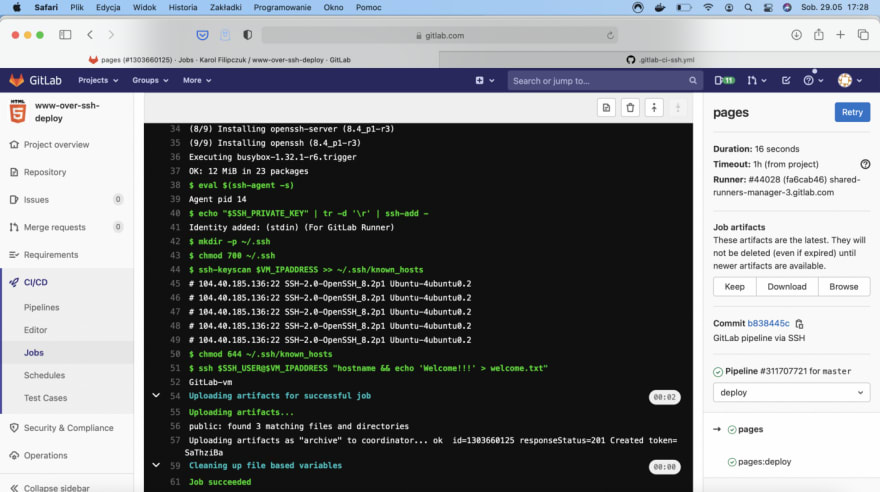This screenshot has height=492, width=880.
Task: Select the pages job GitLab tab
Action: click(219, 59)
